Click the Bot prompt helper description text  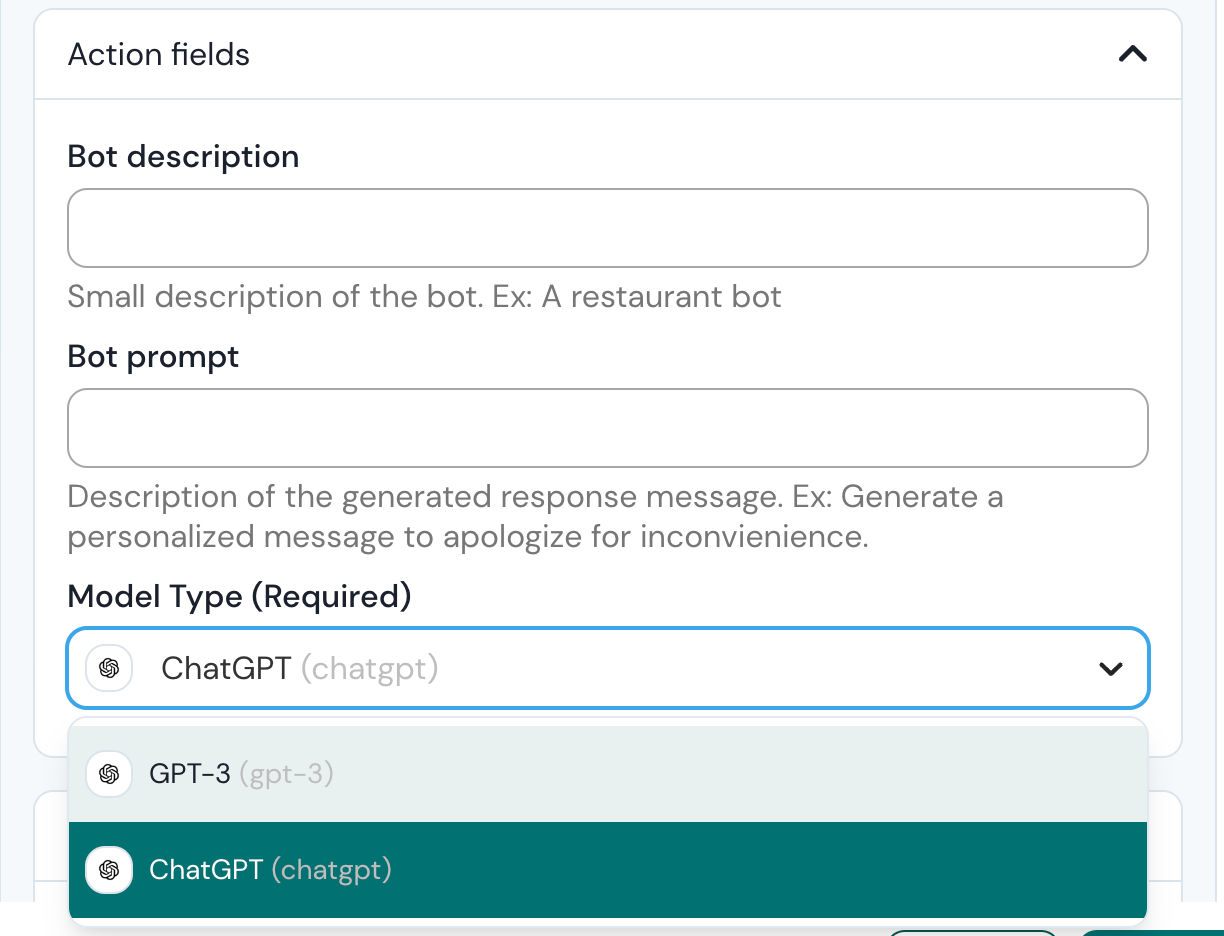535,517
